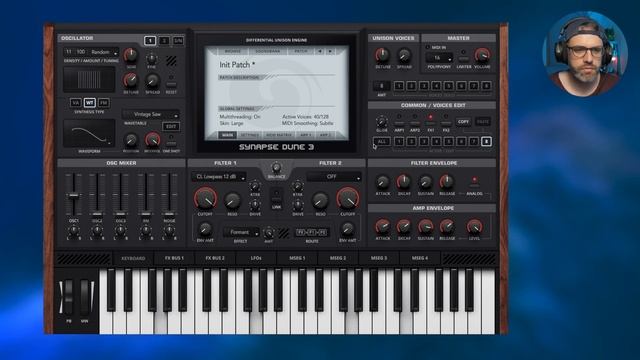Adjust the Filter Envelope Attack knob
Screen dimensions: 640x360
382,182
